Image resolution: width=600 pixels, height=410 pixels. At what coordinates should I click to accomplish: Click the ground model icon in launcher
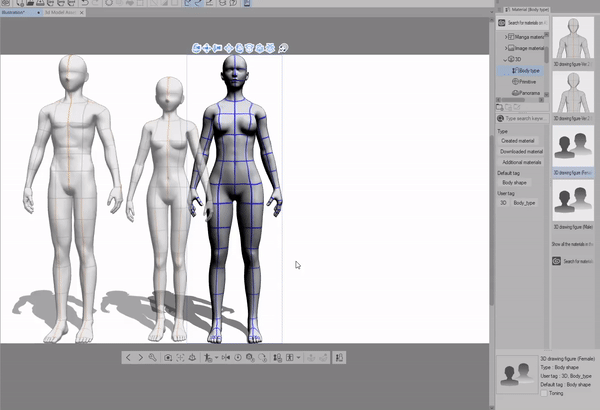192,358
